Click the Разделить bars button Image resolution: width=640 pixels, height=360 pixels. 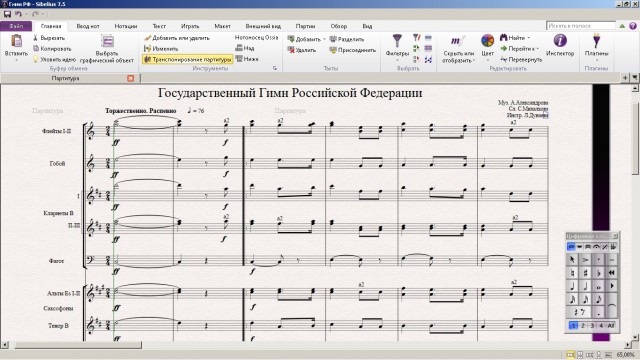[347, 39]
